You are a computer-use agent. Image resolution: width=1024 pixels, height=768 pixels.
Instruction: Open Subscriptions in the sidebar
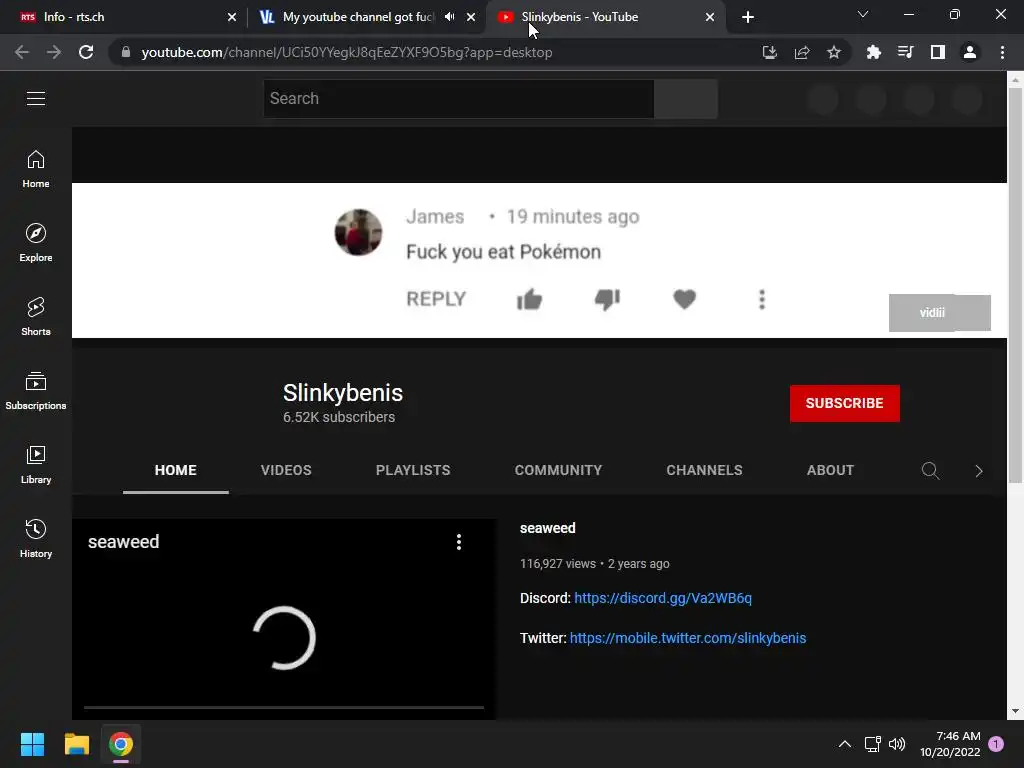[x=36, y=390]
